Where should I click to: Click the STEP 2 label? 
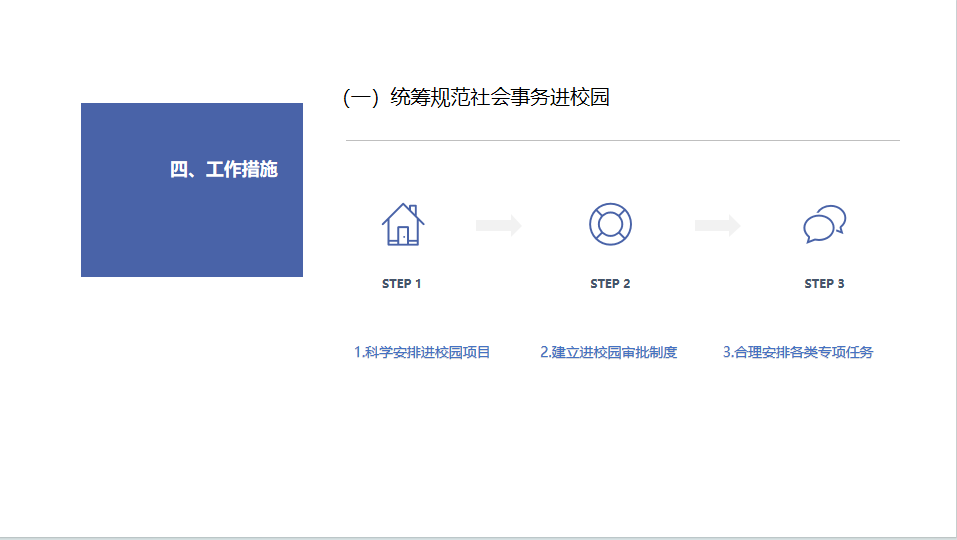610,284
